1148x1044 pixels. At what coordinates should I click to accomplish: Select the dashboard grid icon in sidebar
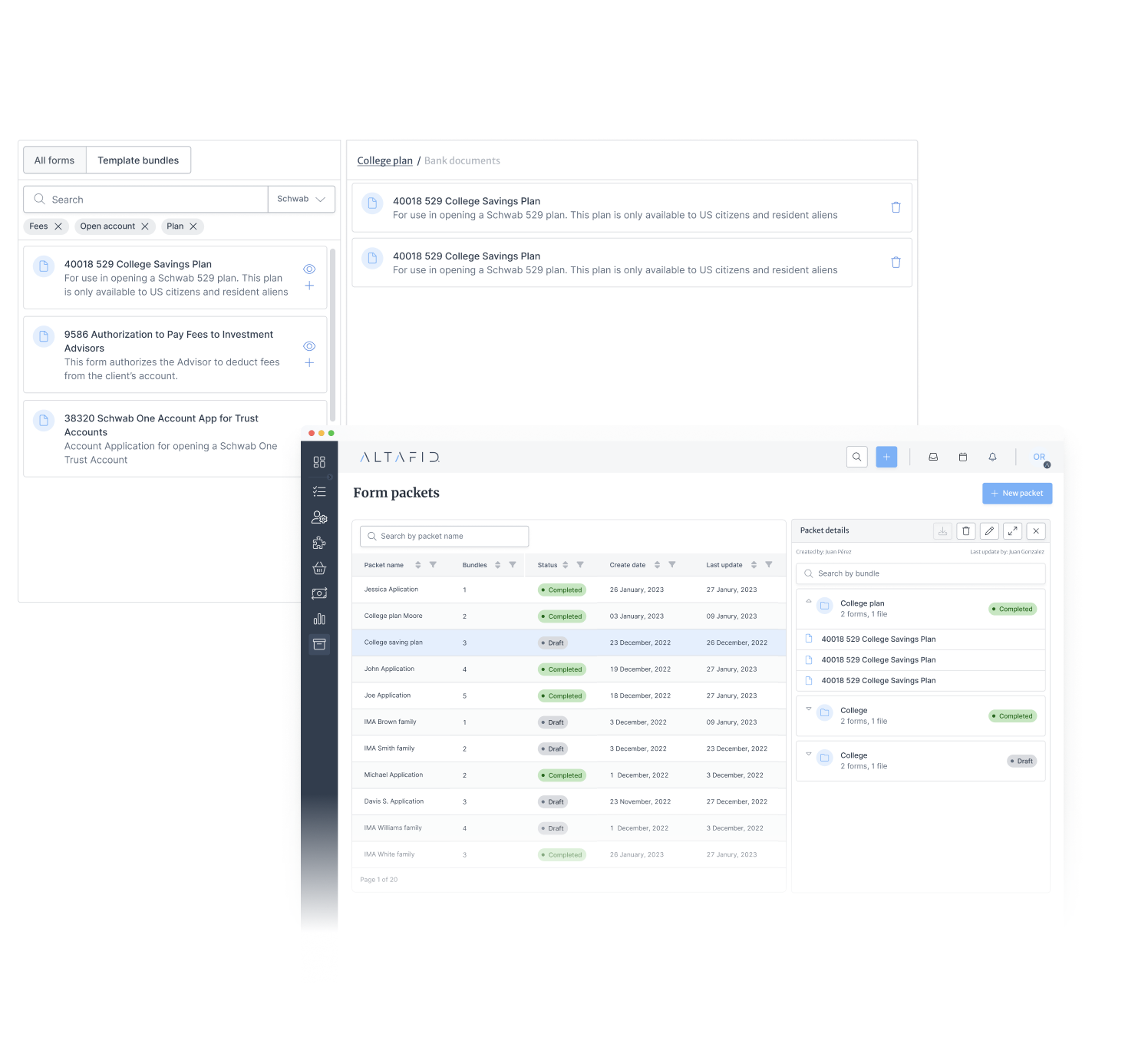tap(319, 462)
